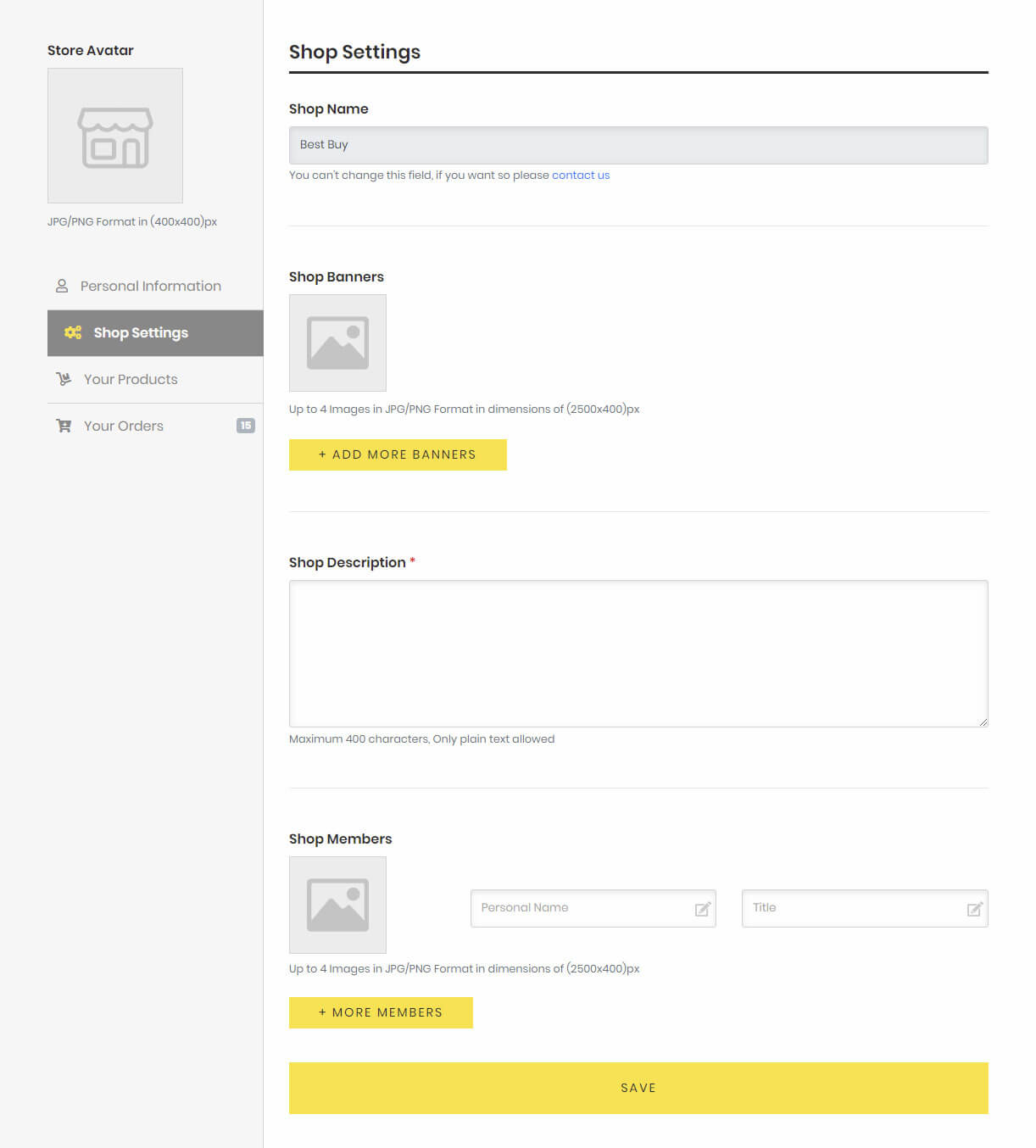Select the Shop Settings sidebar item
The width and height of the screenshot is (1036, 1148).
pos(155,333)
